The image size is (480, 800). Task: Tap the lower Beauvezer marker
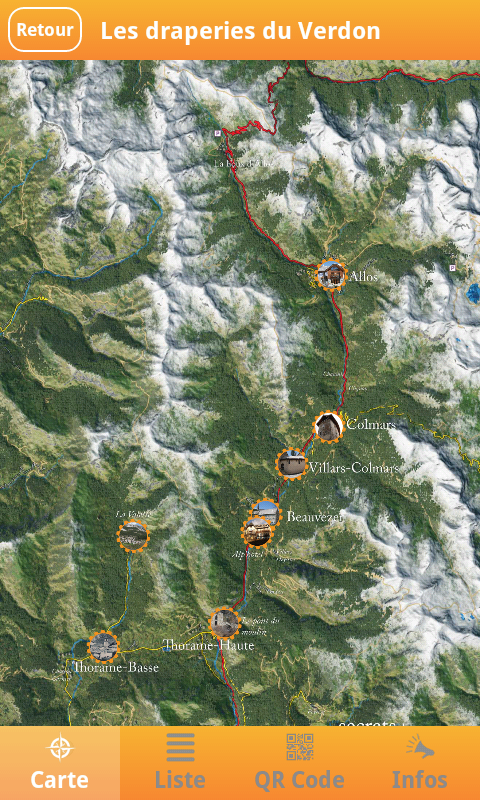pyautogui.click(x=258, y=531)
